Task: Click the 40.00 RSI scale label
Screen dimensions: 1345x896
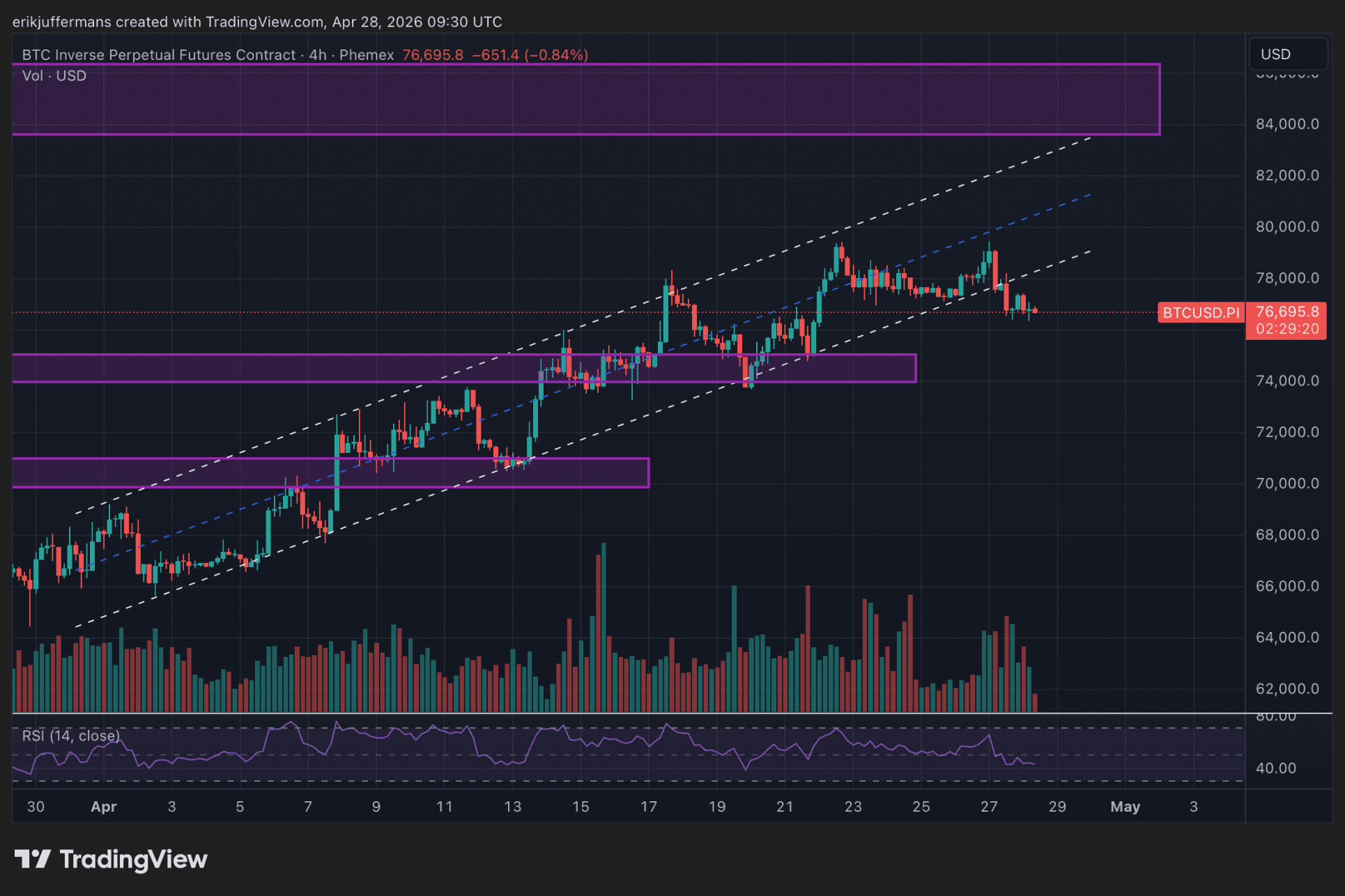Action: (1275, 768)
